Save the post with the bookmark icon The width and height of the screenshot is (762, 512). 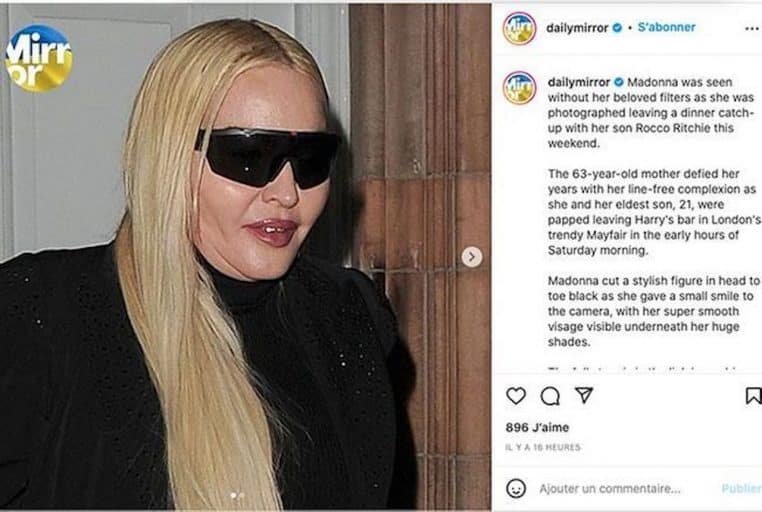pyautogui.click(x=754, y=395)
